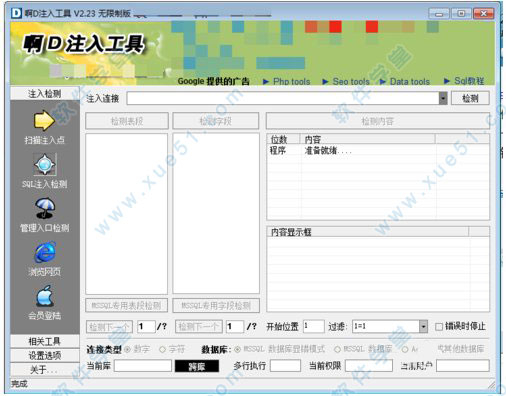The height and width of the screenshot is (396, 506).
Task: Click the 当前库 text field
Action: point(143,366)
